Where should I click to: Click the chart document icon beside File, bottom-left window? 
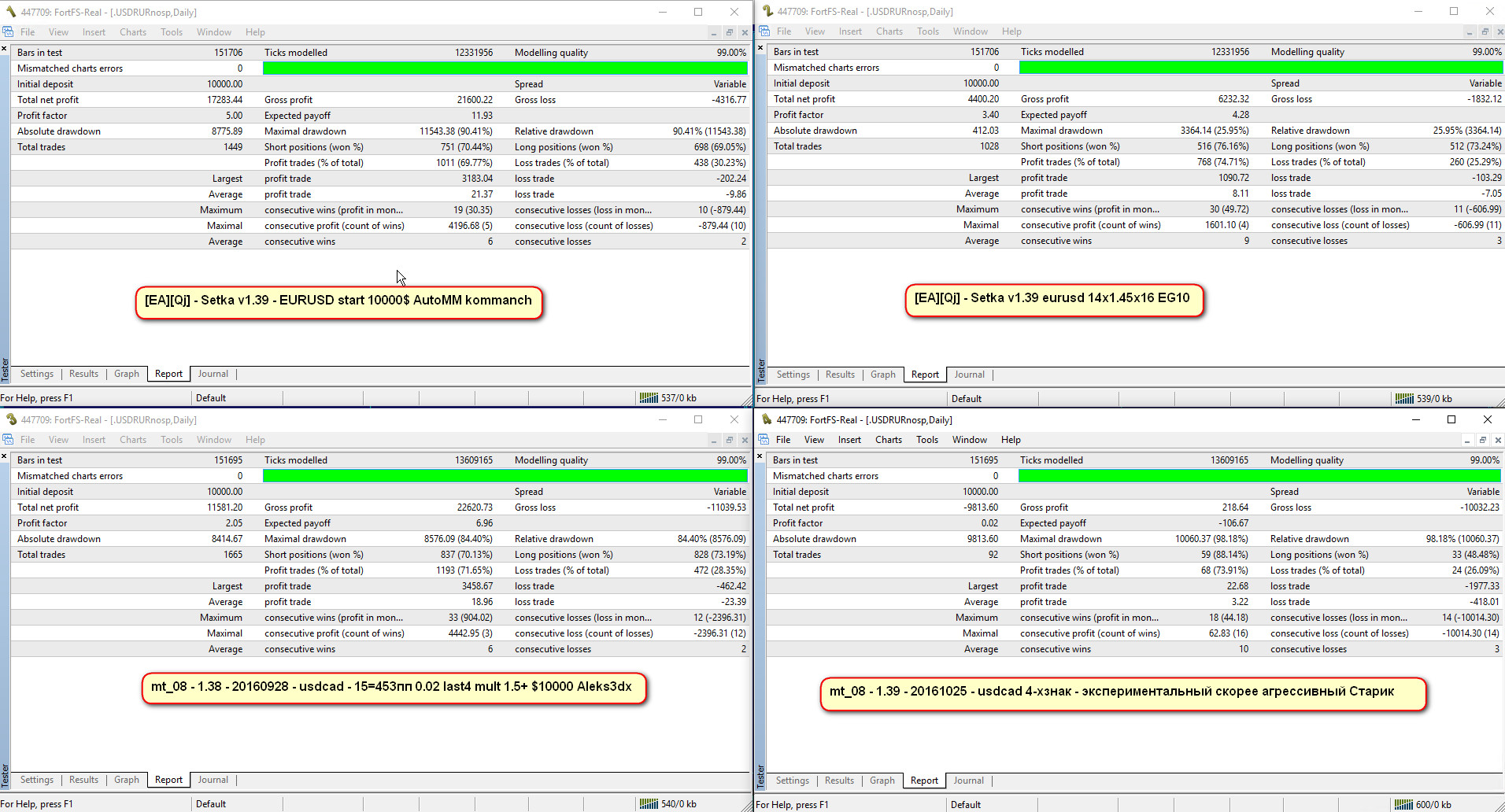coord(8,440)
